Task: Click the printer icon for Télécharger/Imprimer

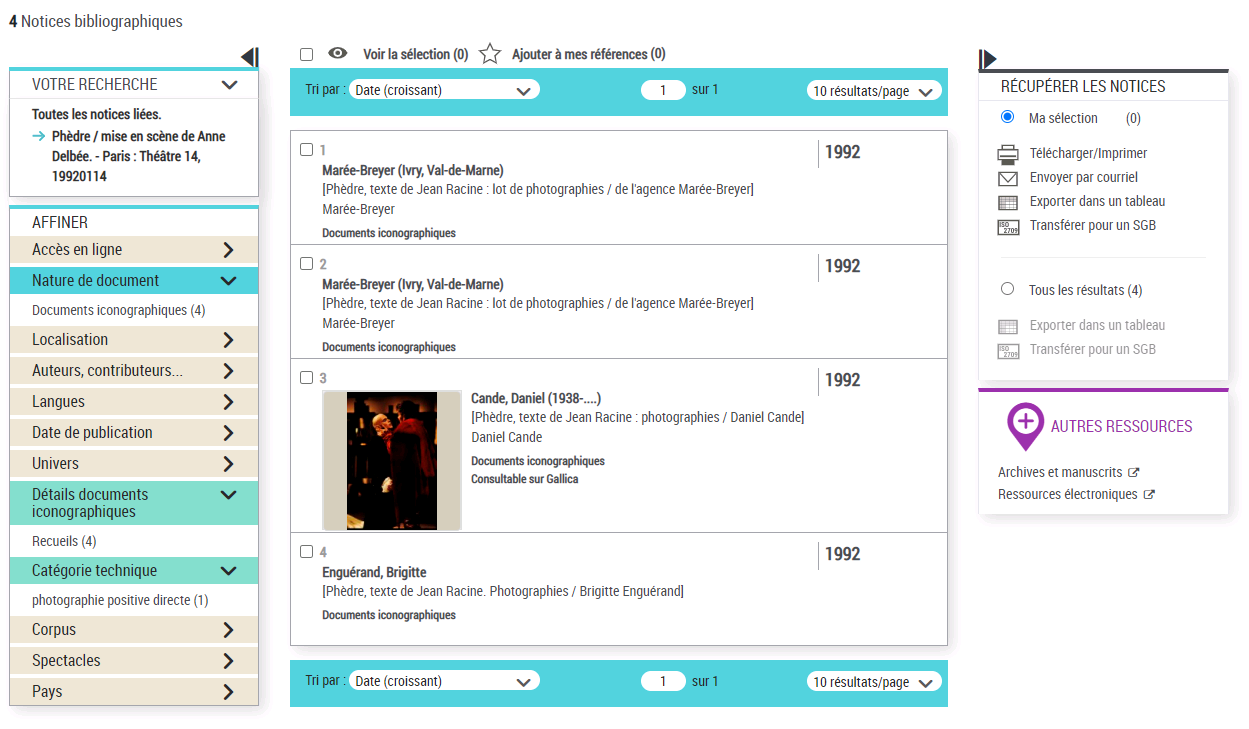Action: tap(1008, 154)
